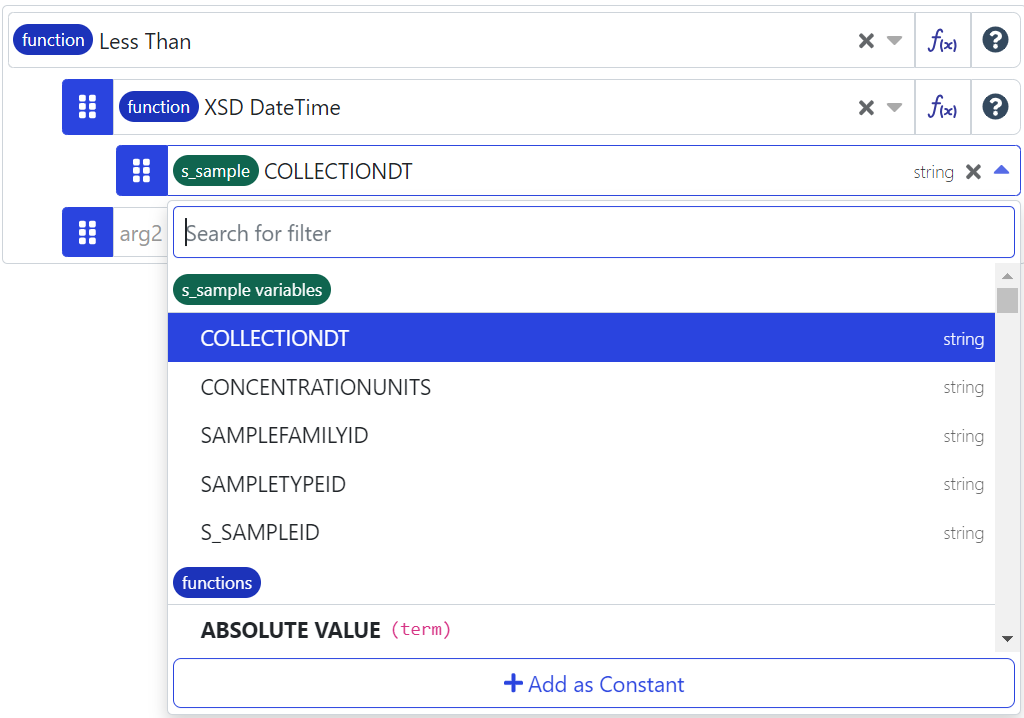The height and width of the screenshot is (718, 1024).
Task: Select CONCENTRATIONUNITS from the variable list
Action: click(x=315, y=387)
